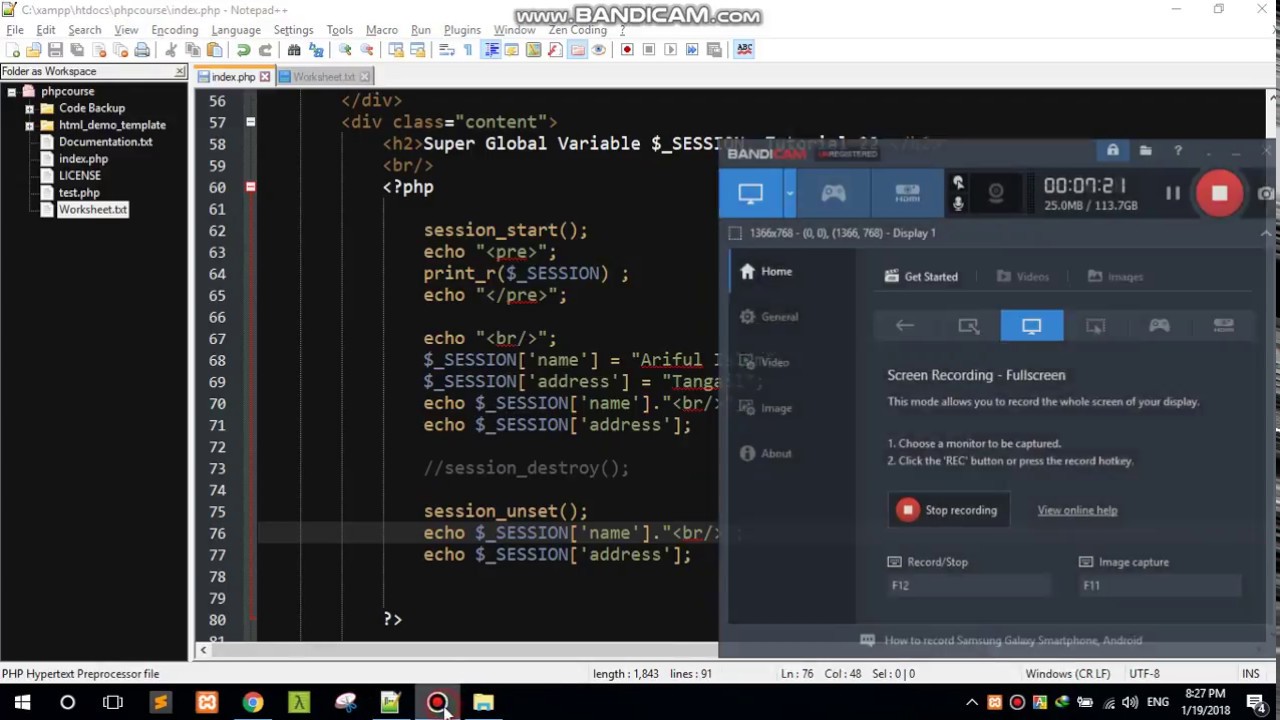Screen dimensions: 1280x720
Task: Toggle Bandicam webcam overlay
Action: (x=995, y=194)
